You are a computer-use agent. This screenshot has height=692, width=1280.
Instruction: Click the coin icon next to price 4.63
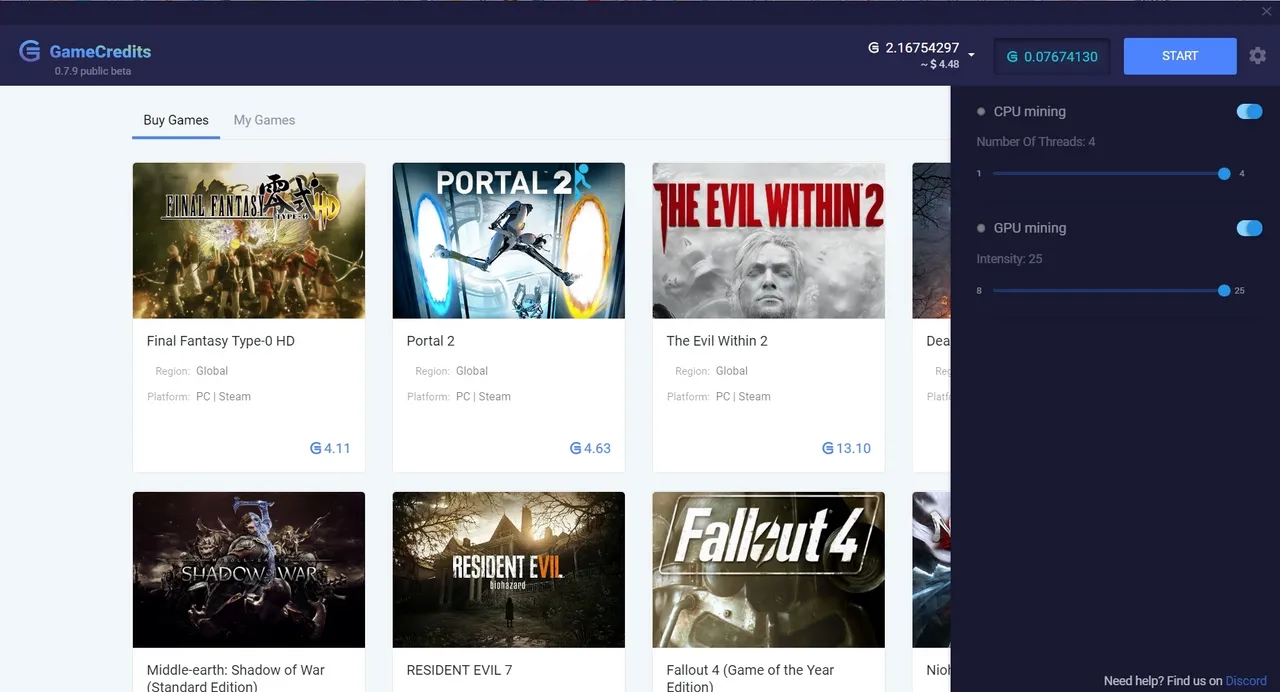tap(575, 449)
